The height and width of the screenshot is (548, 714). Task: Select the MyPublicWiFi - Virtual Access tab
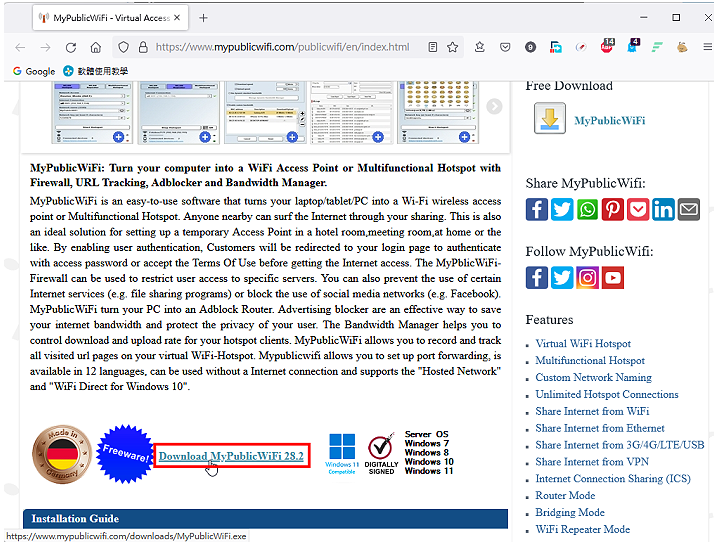(x=110, y=18)
